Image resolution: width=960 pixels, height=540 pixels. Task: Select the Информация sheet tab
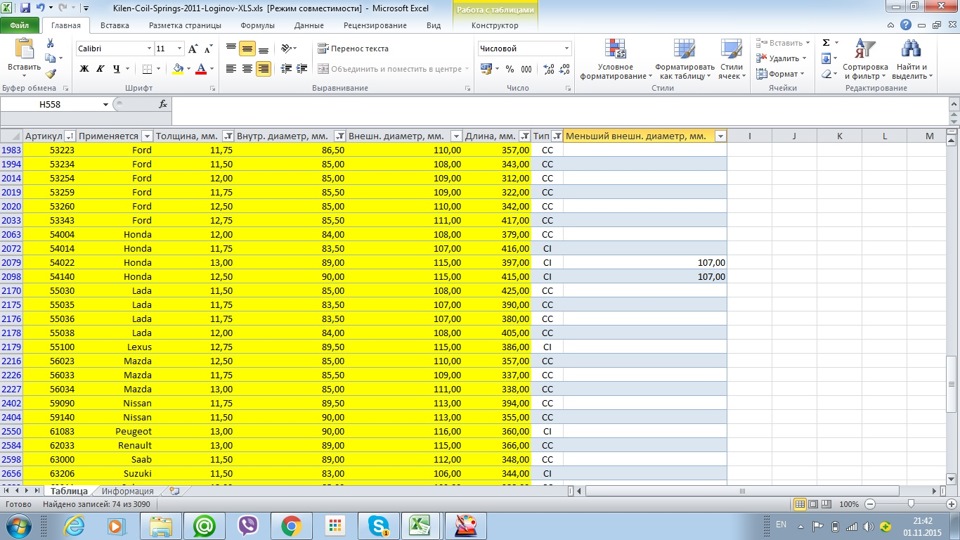[127, 491]
